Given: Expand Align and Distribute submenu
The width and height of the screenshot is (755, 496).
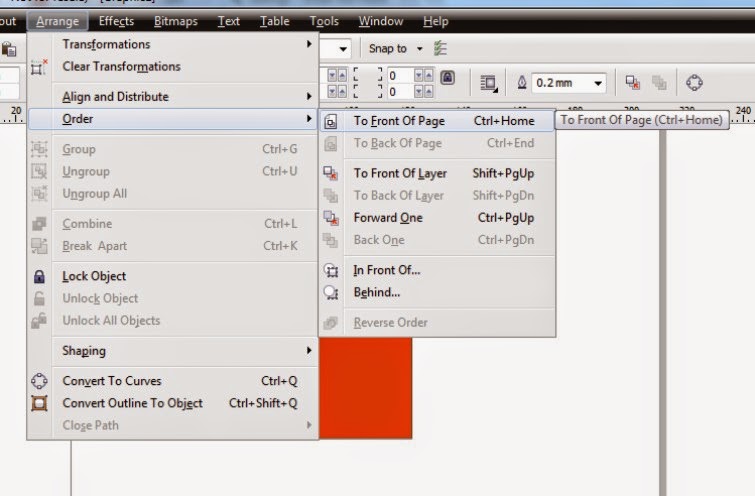Looking at the screenshot, I should 173,97.
